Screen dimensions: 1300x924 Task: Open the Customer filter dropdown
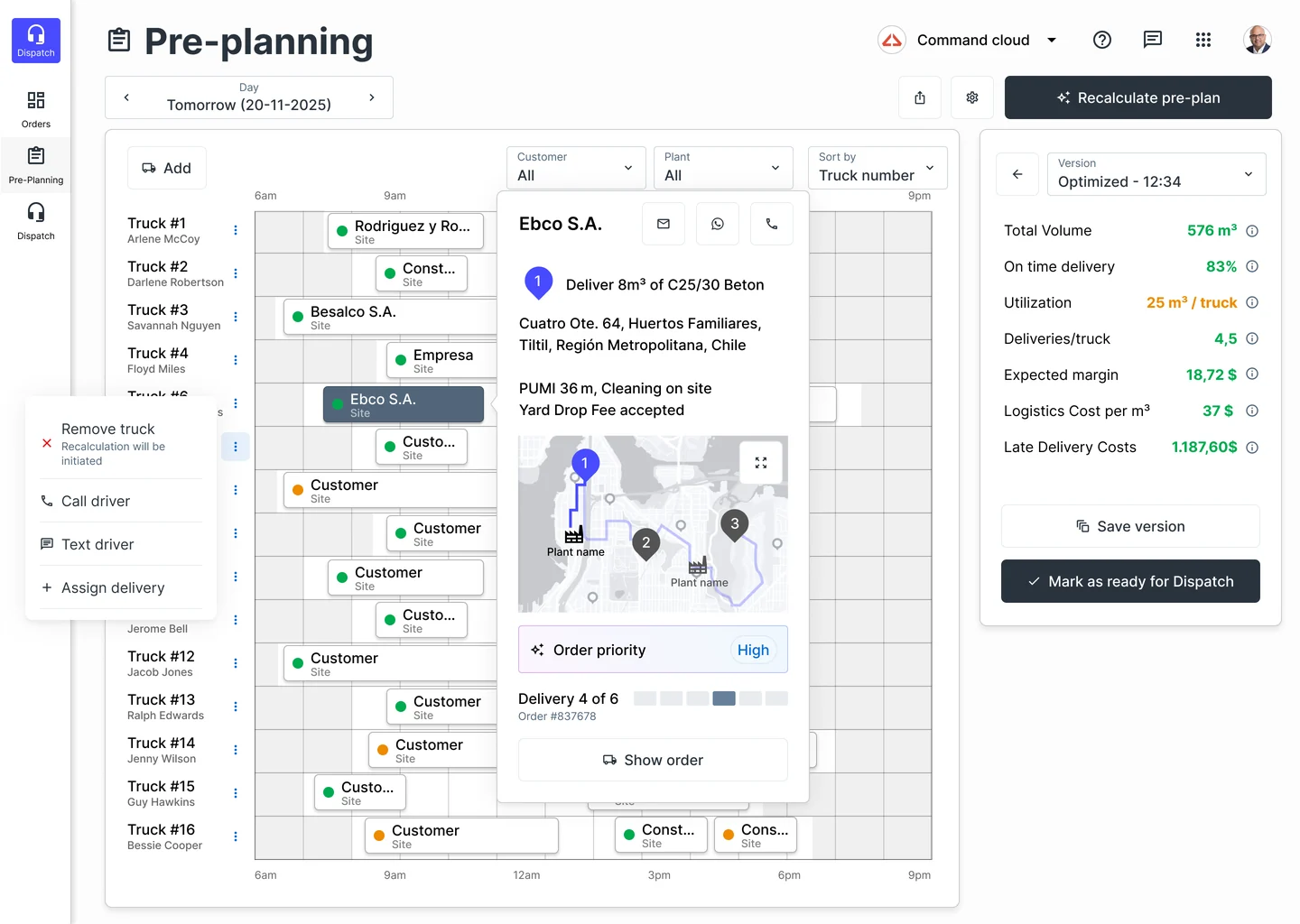click(x=576, y=168)
